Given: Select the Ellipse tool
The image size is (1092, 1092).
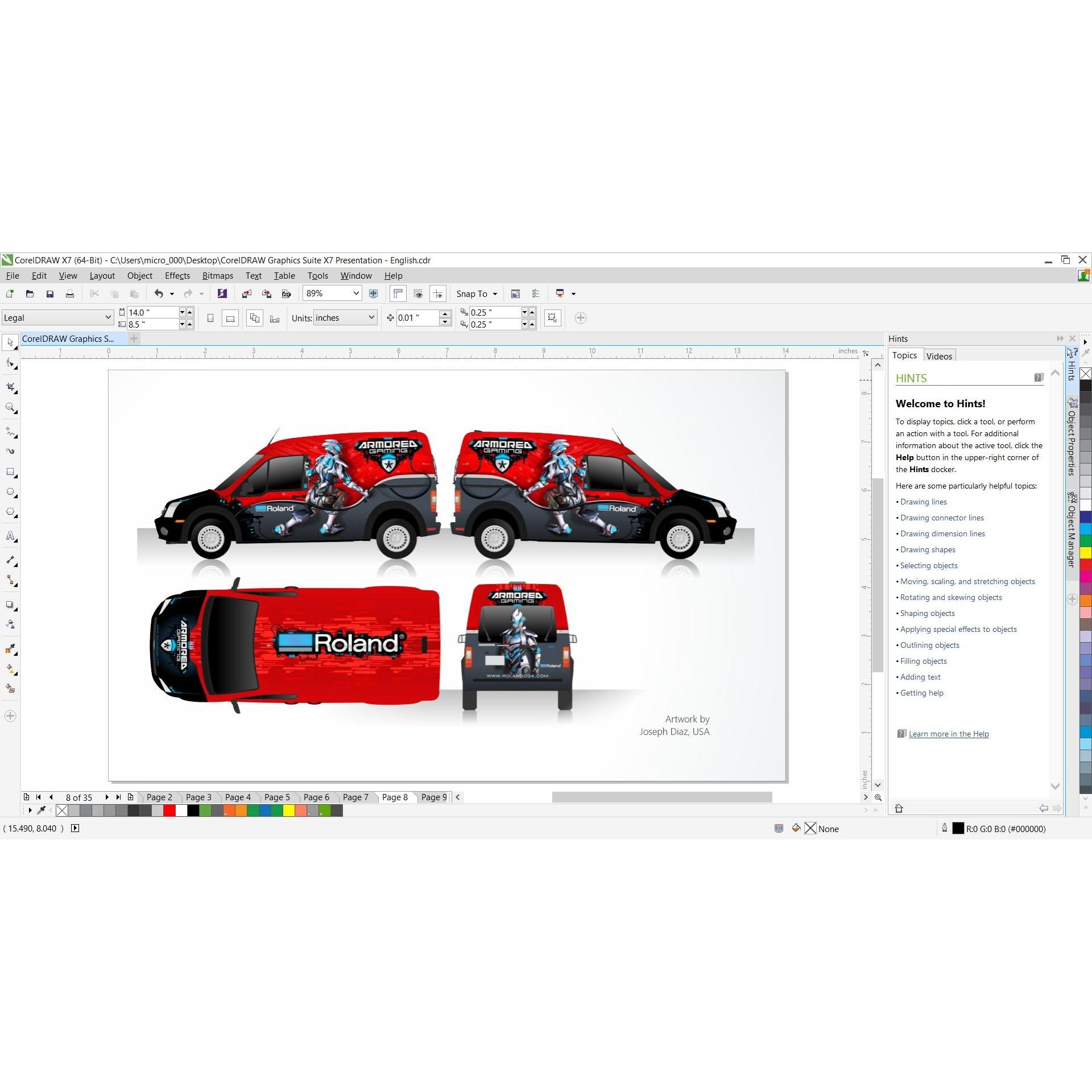Looking at the screenshot, I should [10, 492].
